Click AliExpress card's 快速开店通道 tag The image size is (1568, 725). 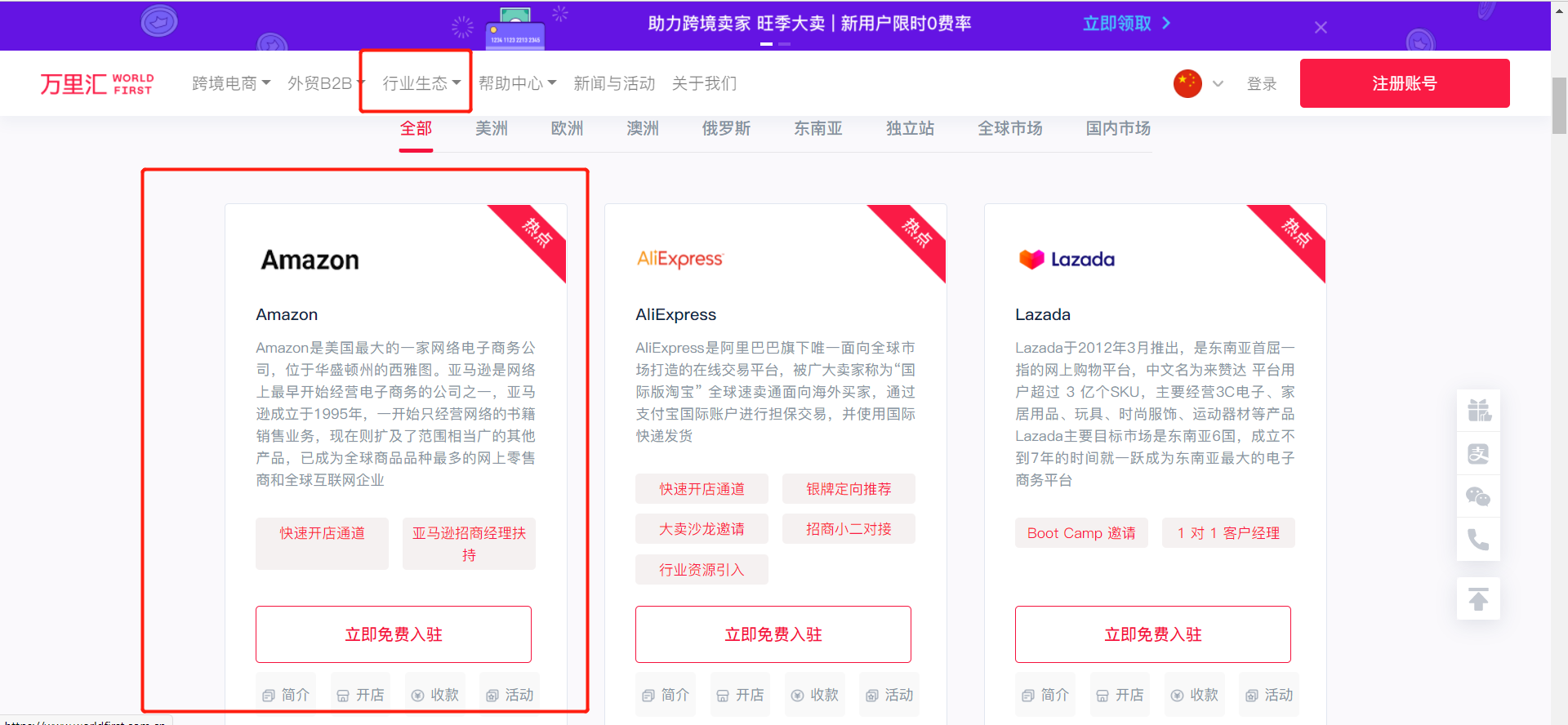coord(702,489)
